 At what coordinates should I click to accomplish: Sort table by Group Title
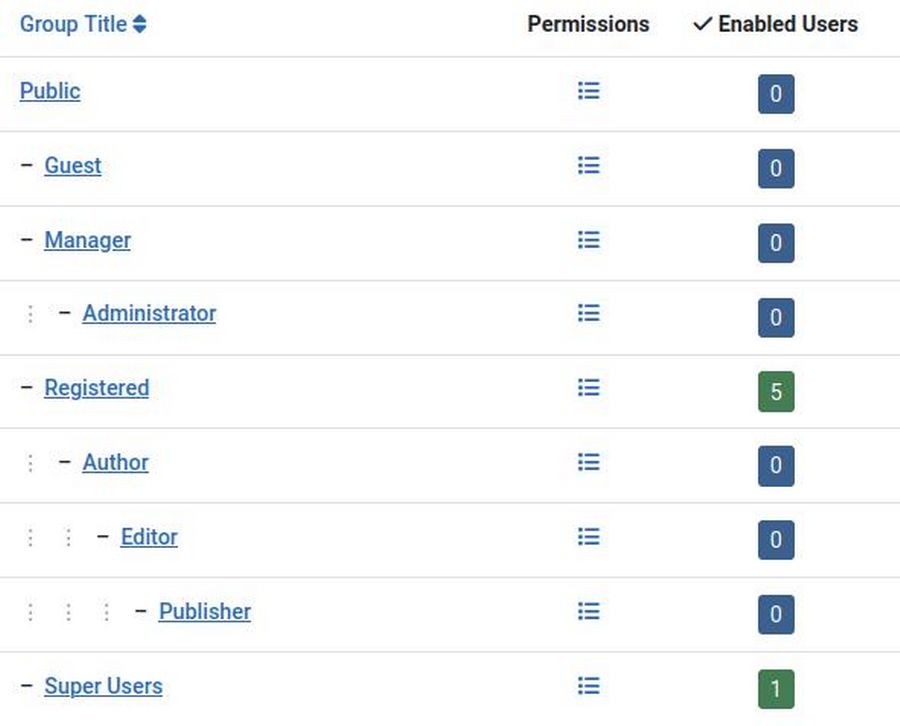pyautogui.click(x=83, y=24)
